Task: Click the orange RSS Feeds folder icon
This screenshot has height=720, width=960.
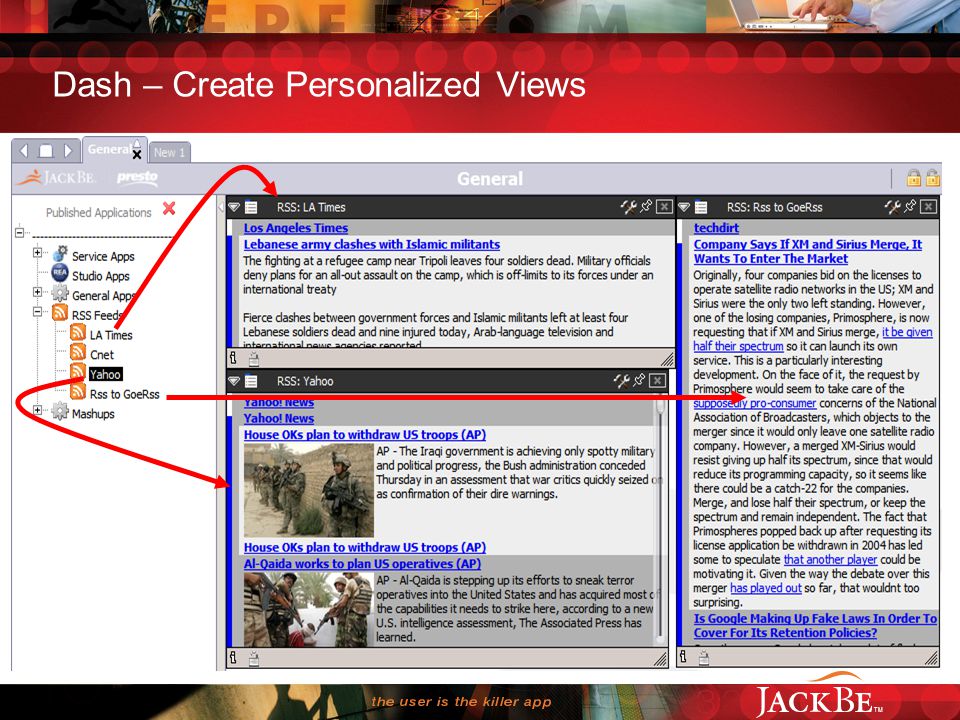Action: coord(60,313)
